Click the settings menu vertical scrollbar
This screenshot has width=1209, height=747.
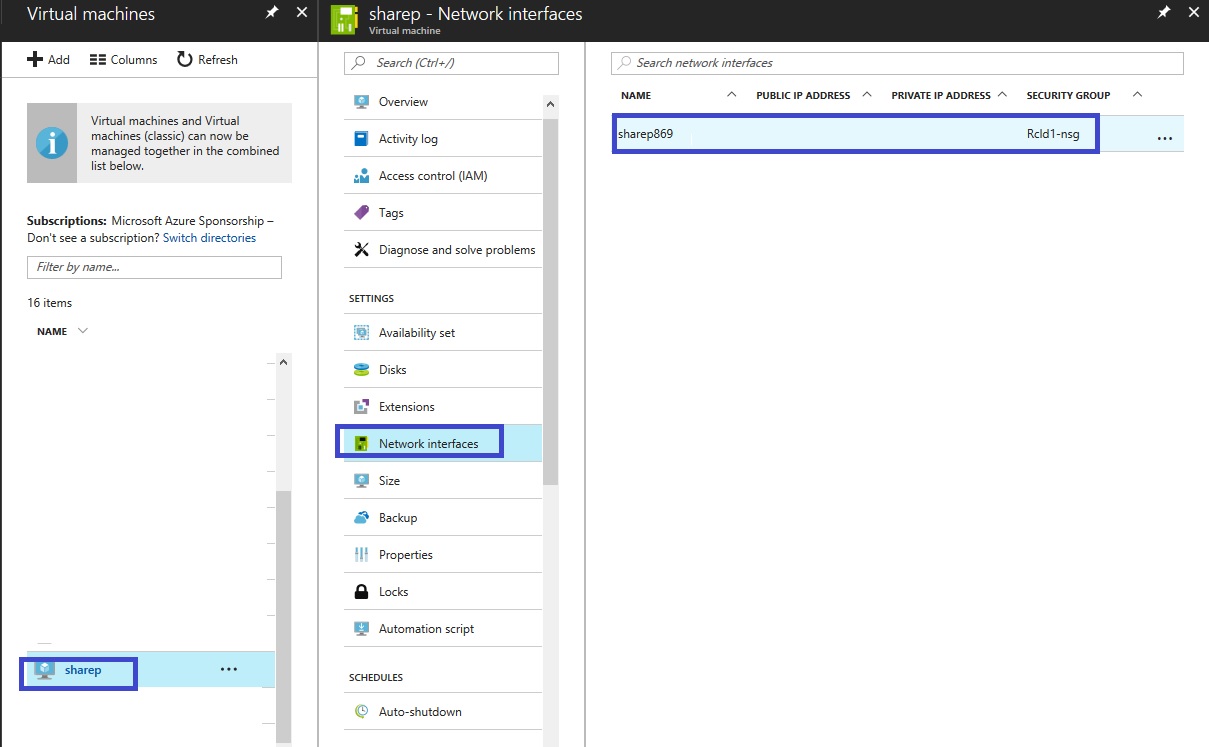point(550,300)
